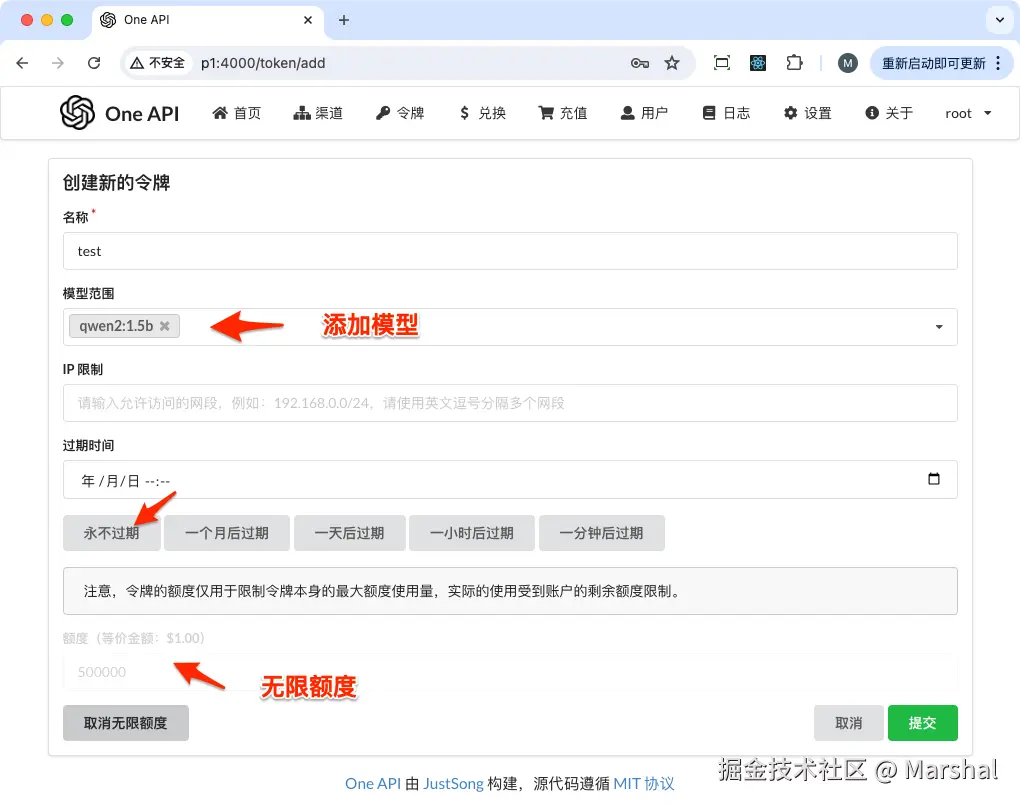Open the MIT 协议 footer link
Screen dimensions: 1020x806
click(x=644, y=783)
